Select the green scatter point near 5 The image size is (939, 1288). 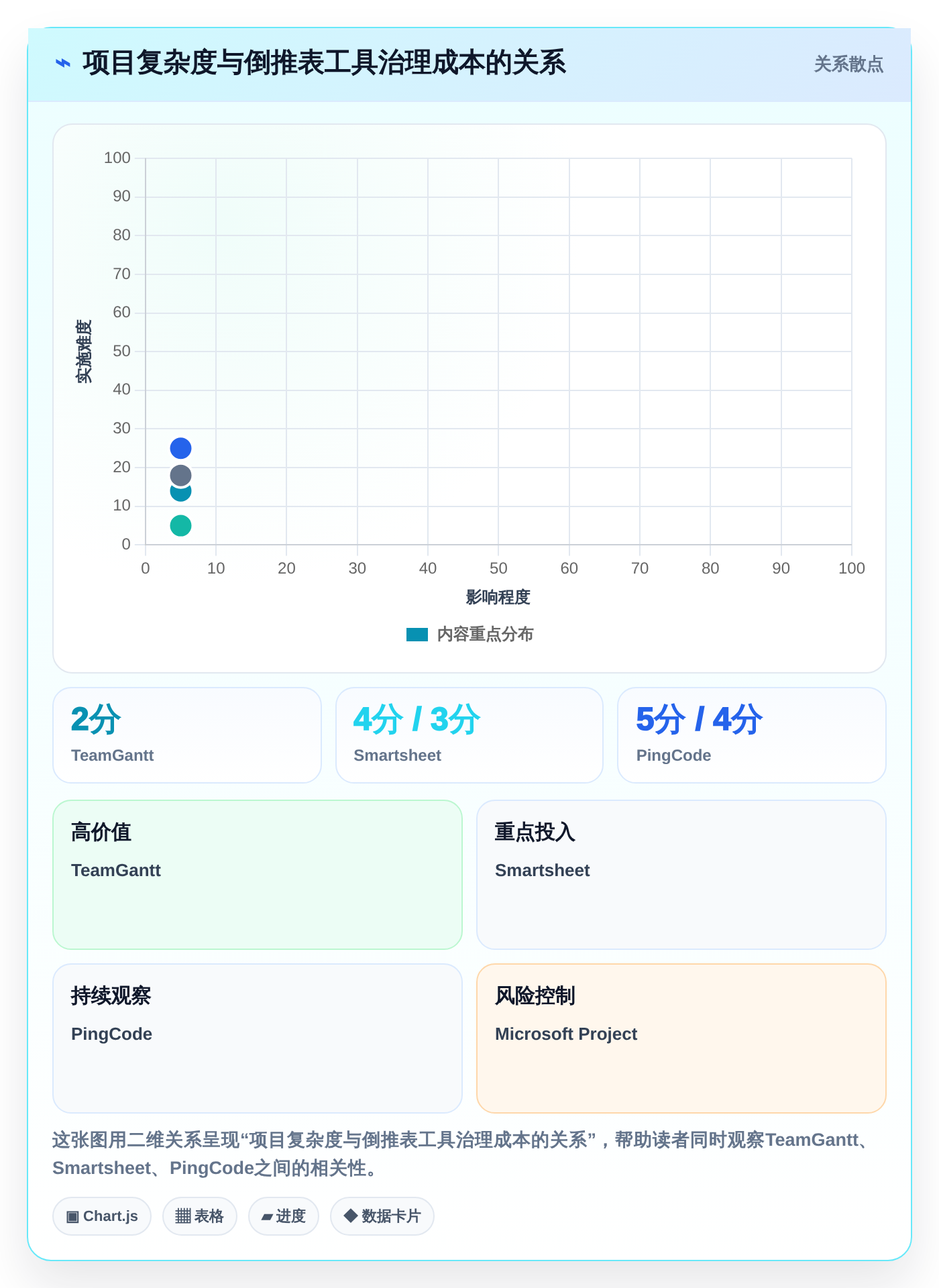(180, 525)
